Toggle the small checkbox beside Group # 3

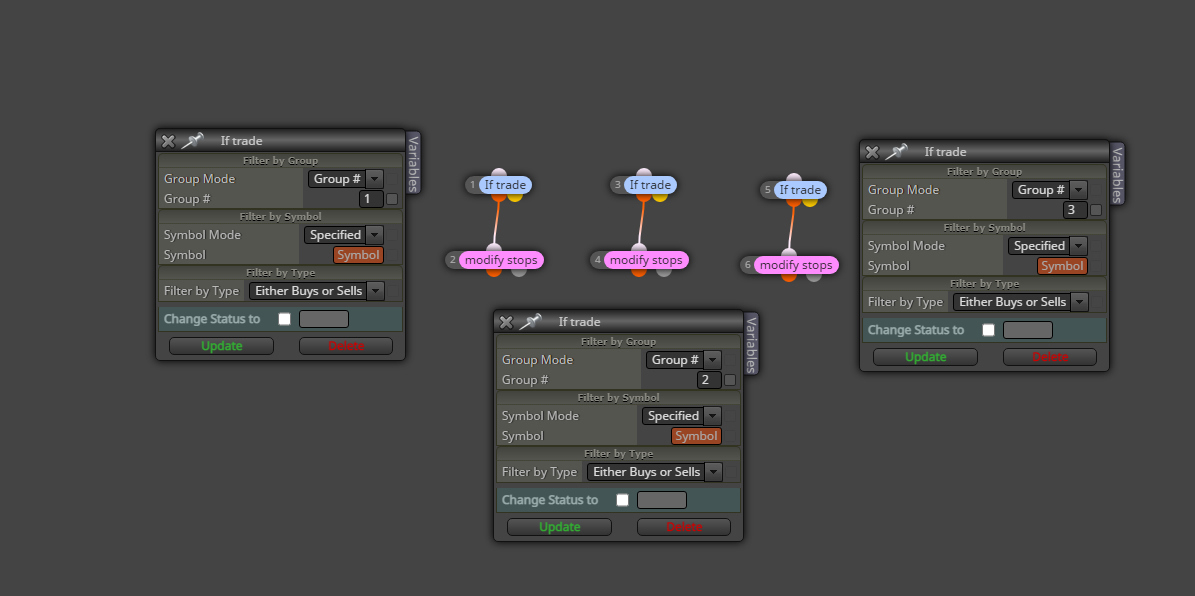(x=1096, y=210)
